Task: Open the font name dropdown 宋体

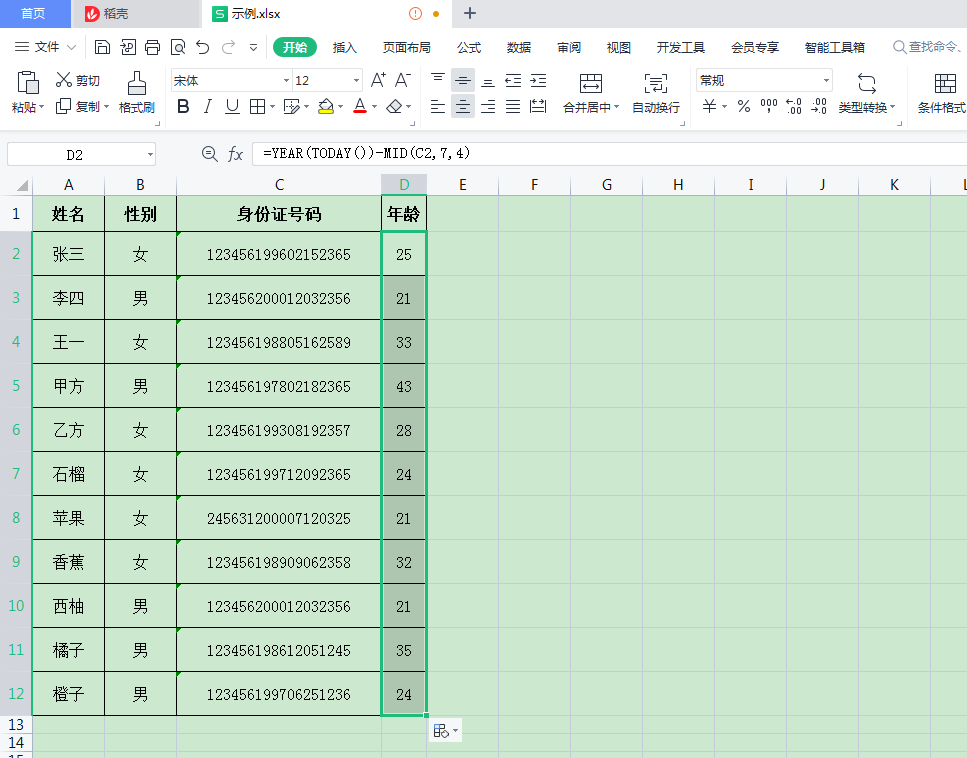Action: click(x=286, y=81)
